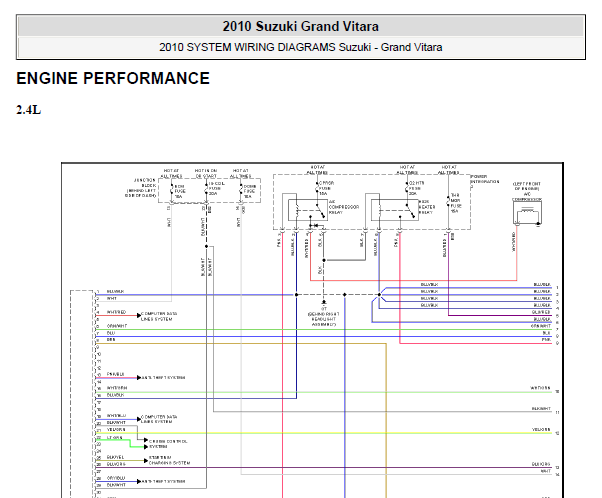The width and height of the screenshot is (602, 498).
Task: Click the BLK/WHT label at right connector 11
Action: (x=541, y=409)
